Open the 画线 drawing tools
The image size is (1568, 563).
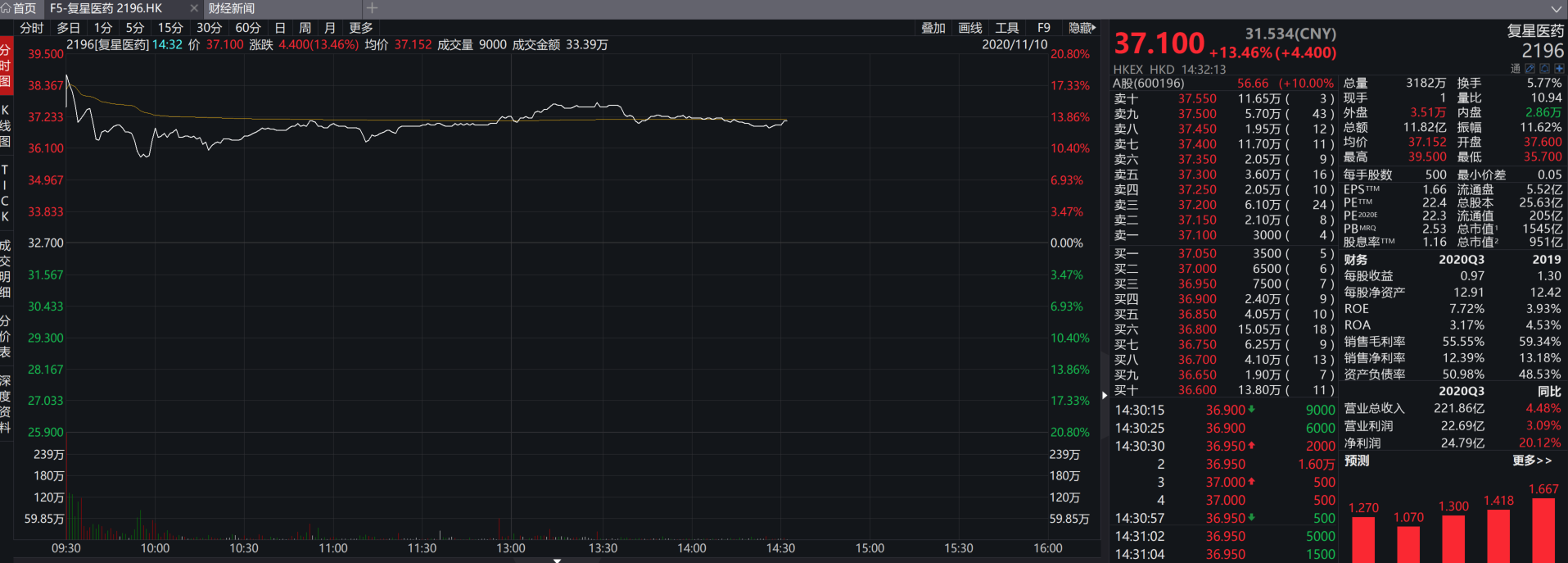pyautogui.click(x=970, y=28)
